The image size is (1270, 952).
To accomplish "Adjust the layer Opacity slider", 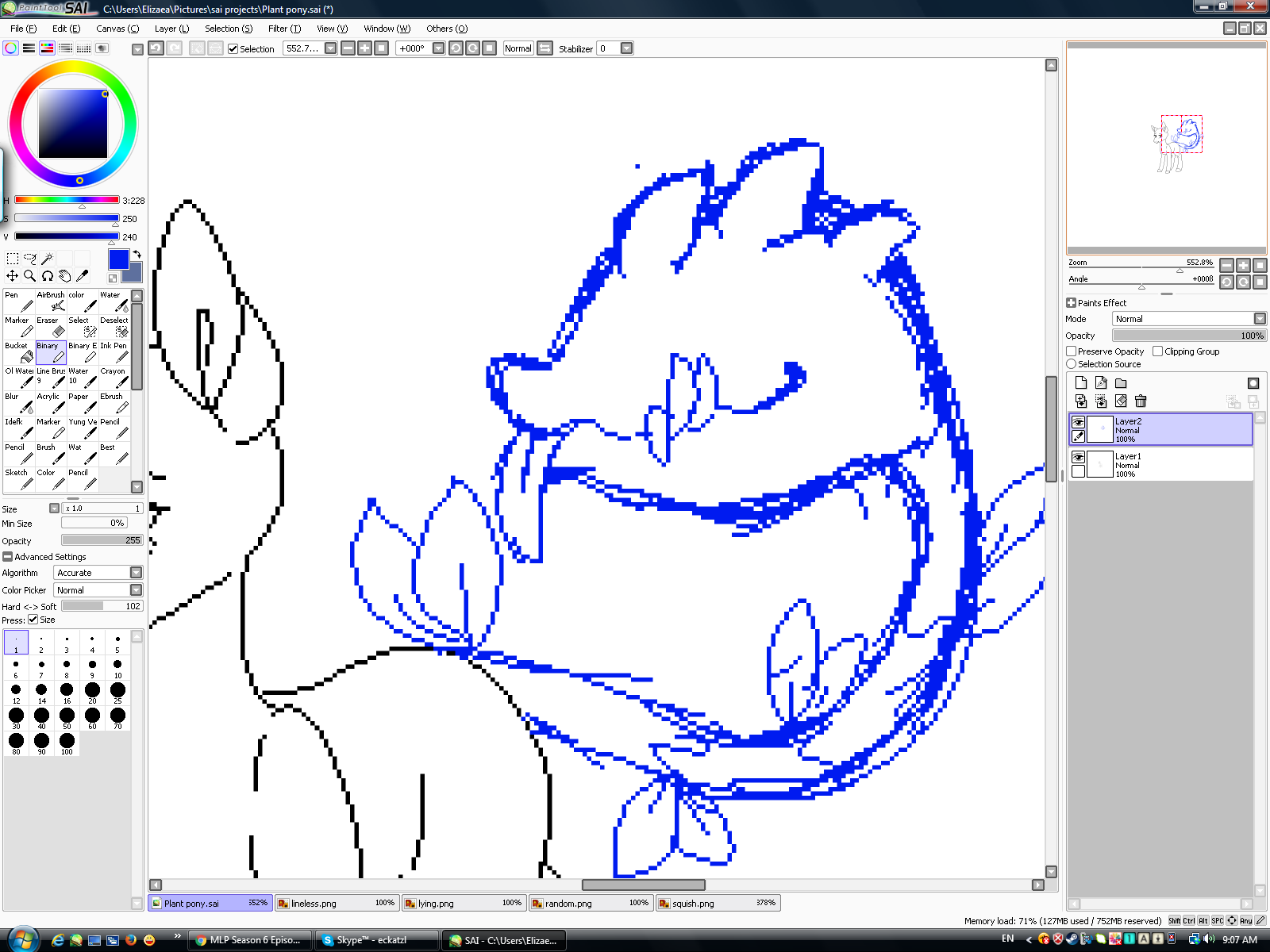I will click(x=1189, y=336).
